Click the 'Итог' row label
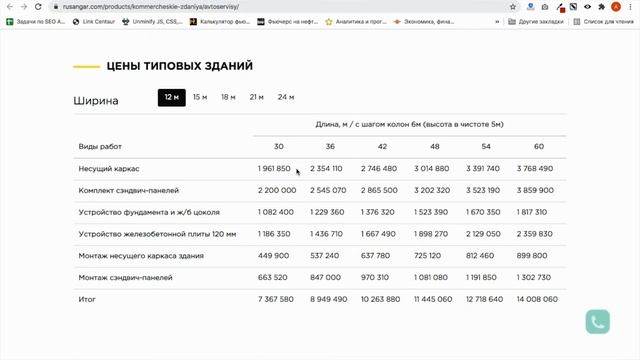640x360 pixels. (87, 299)
